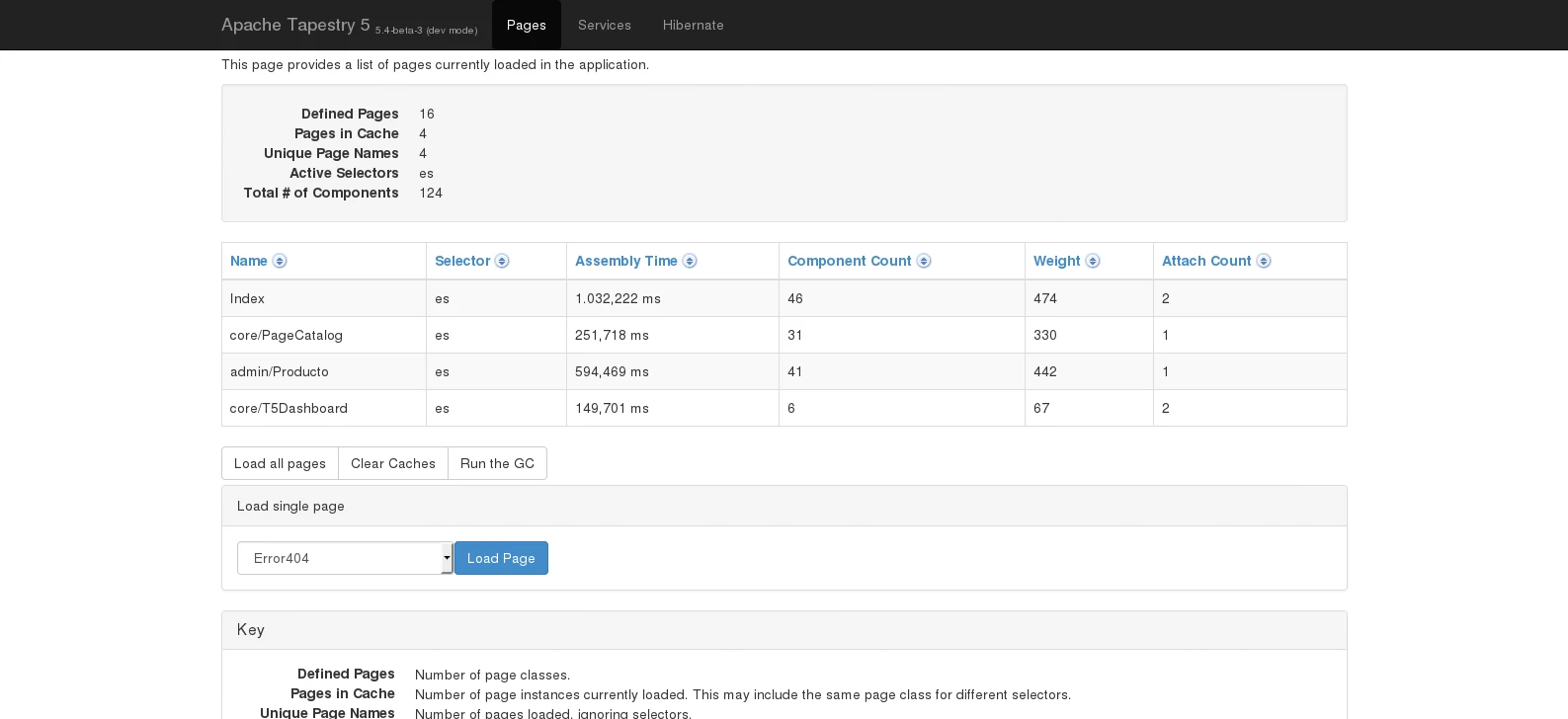Viewport: 1568px width, 719px height.
Task: Sort by Assembly Time header text
Action: (625, 261)
